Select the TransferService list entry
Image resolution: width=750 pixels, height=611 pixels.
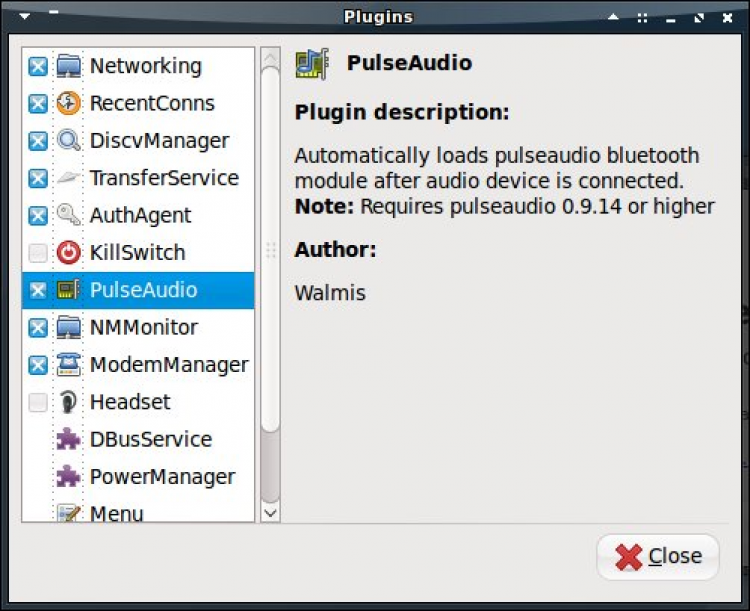point(164,178)
